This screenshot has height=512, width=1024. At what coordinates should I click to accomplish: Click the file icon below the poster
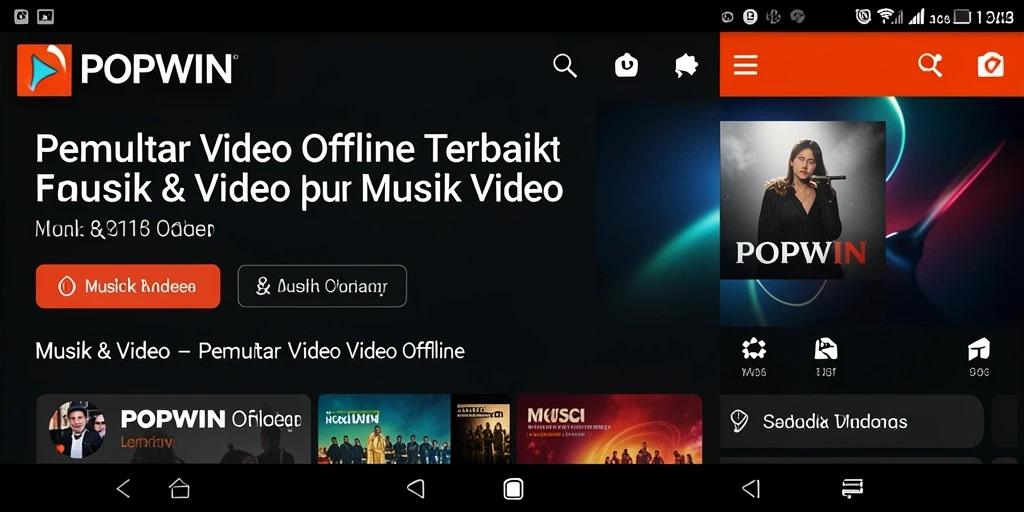[825, 349]
